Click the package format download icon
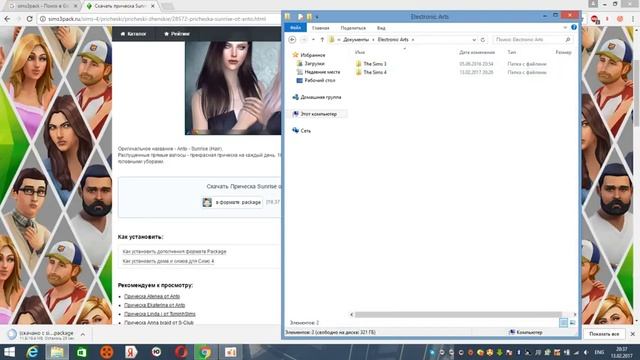 click(207, 202)
